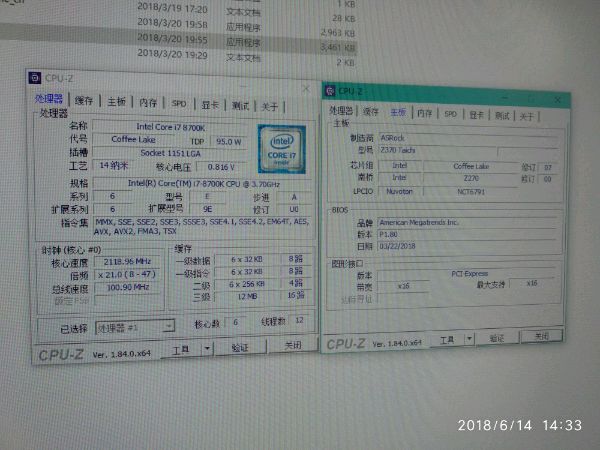
Task: Open the 处理器 #1 selection dropdown
Action: [135, 328]
